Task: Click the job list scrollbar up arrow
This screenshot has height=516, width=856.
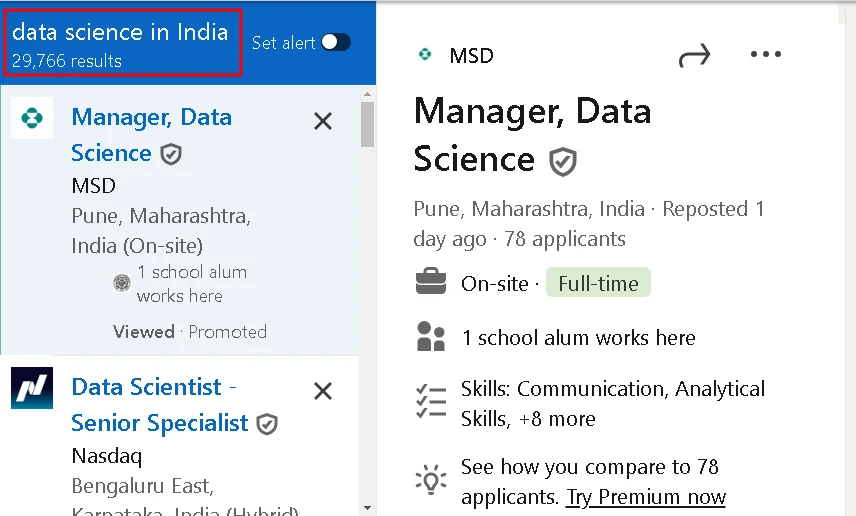Action: click(x=367, y=94)
